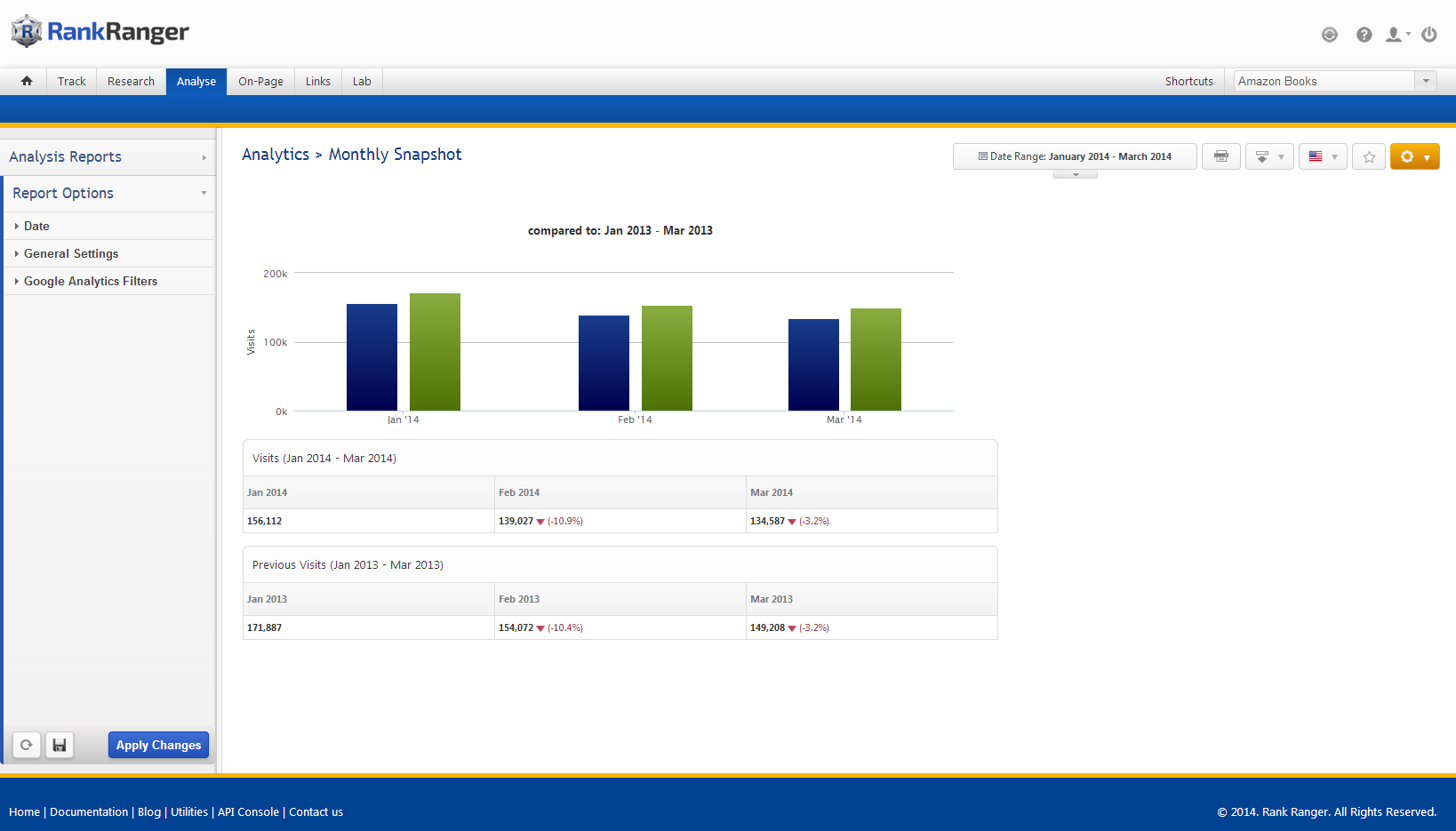Click the Date Range selector button
The image size is (1456, 831).
point(1075,156)
